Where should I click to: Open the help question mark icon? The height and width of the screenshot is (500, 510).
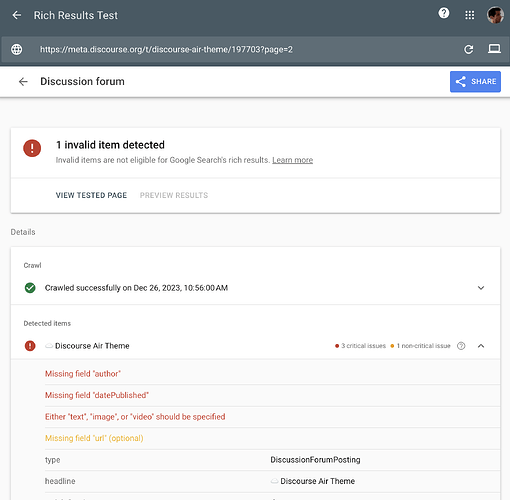[x=444, y=13]
